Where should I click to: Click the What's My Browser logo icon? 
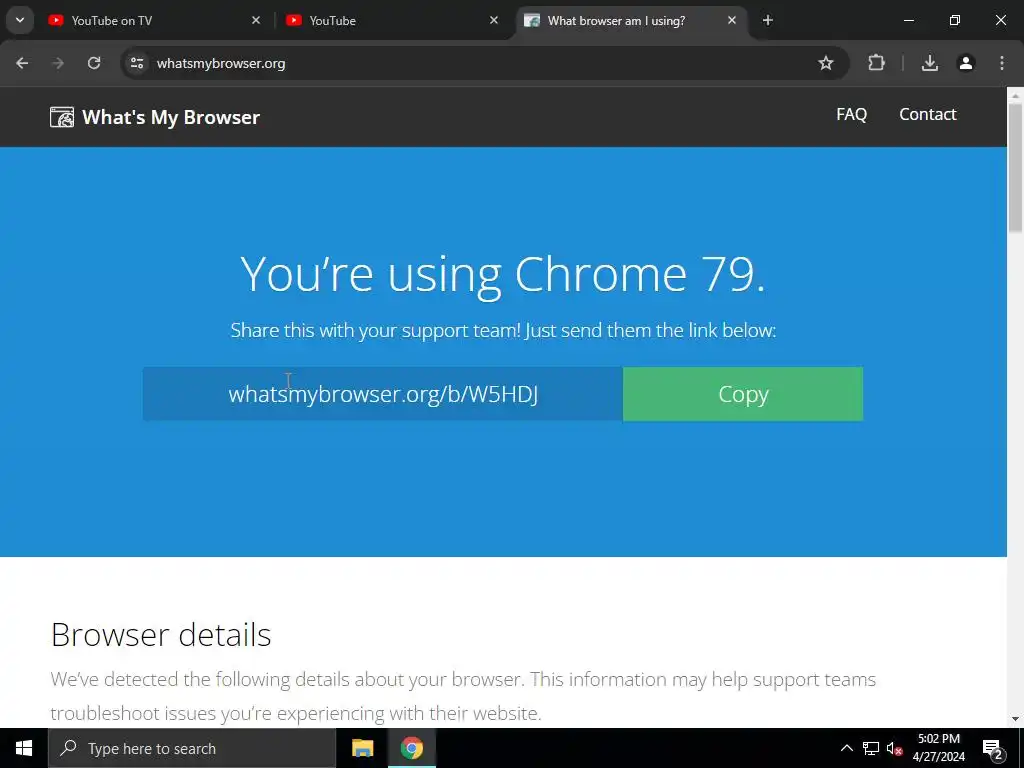click(62, 117)
